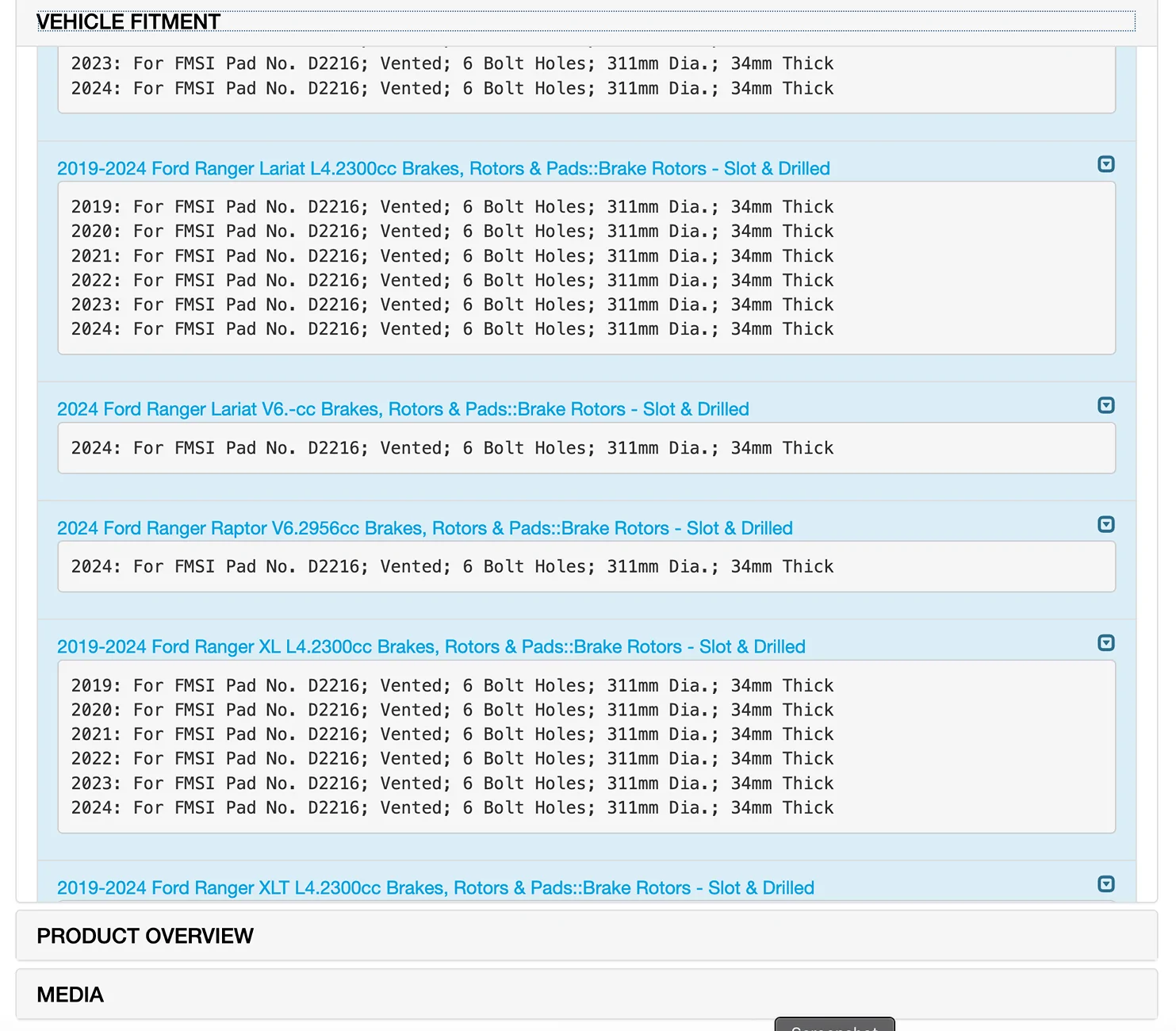Select the 2024 fitment note under Ranger Lariat V6
Viewport: 1176px width, 1031px height.
pos(453,448)
